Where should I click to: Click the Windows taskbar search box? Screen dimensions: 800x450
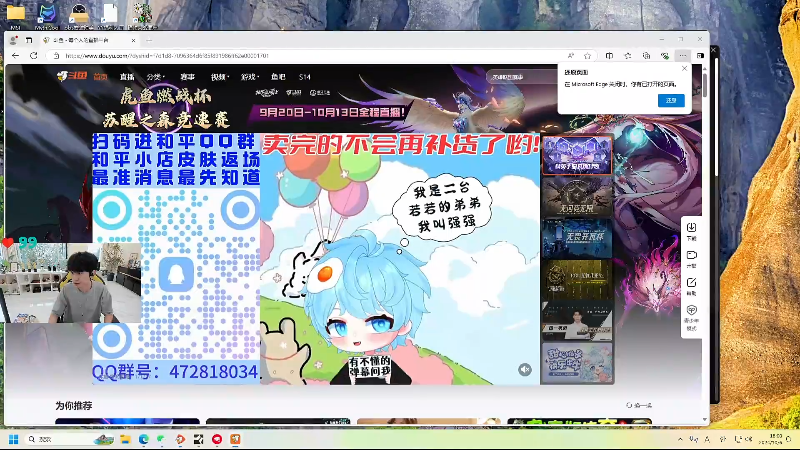70,439
